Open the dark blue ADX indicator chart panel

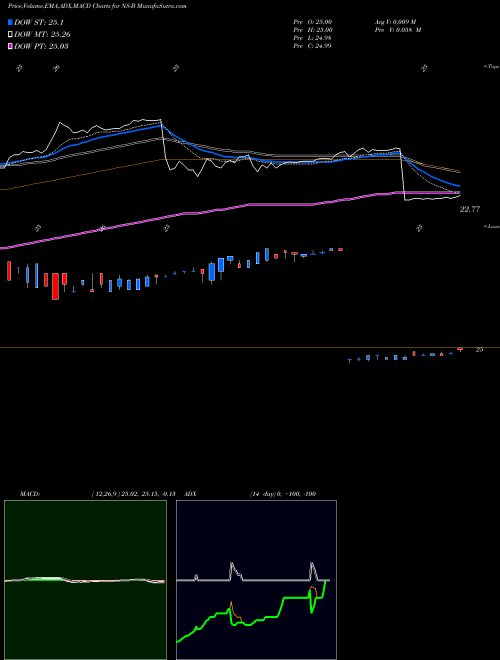coord(256,580)
